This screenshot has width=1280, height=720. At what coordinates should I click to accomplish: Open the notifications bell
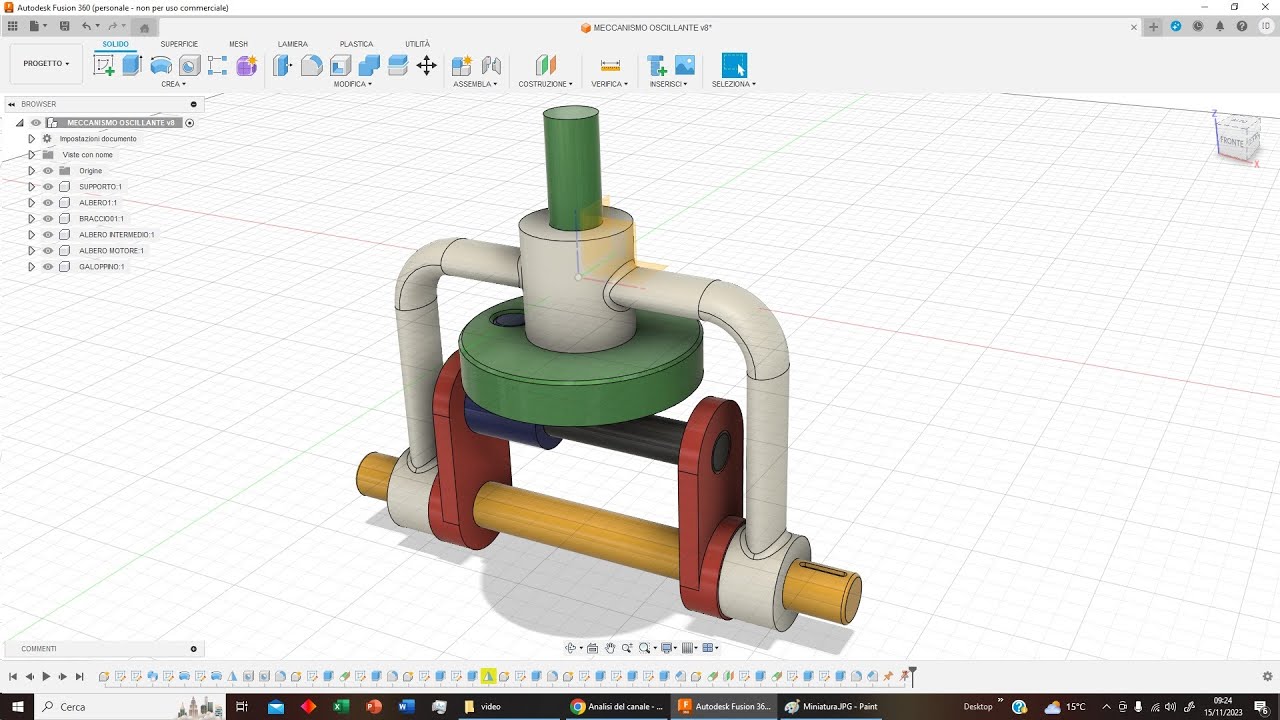(x=1219, y=27)
